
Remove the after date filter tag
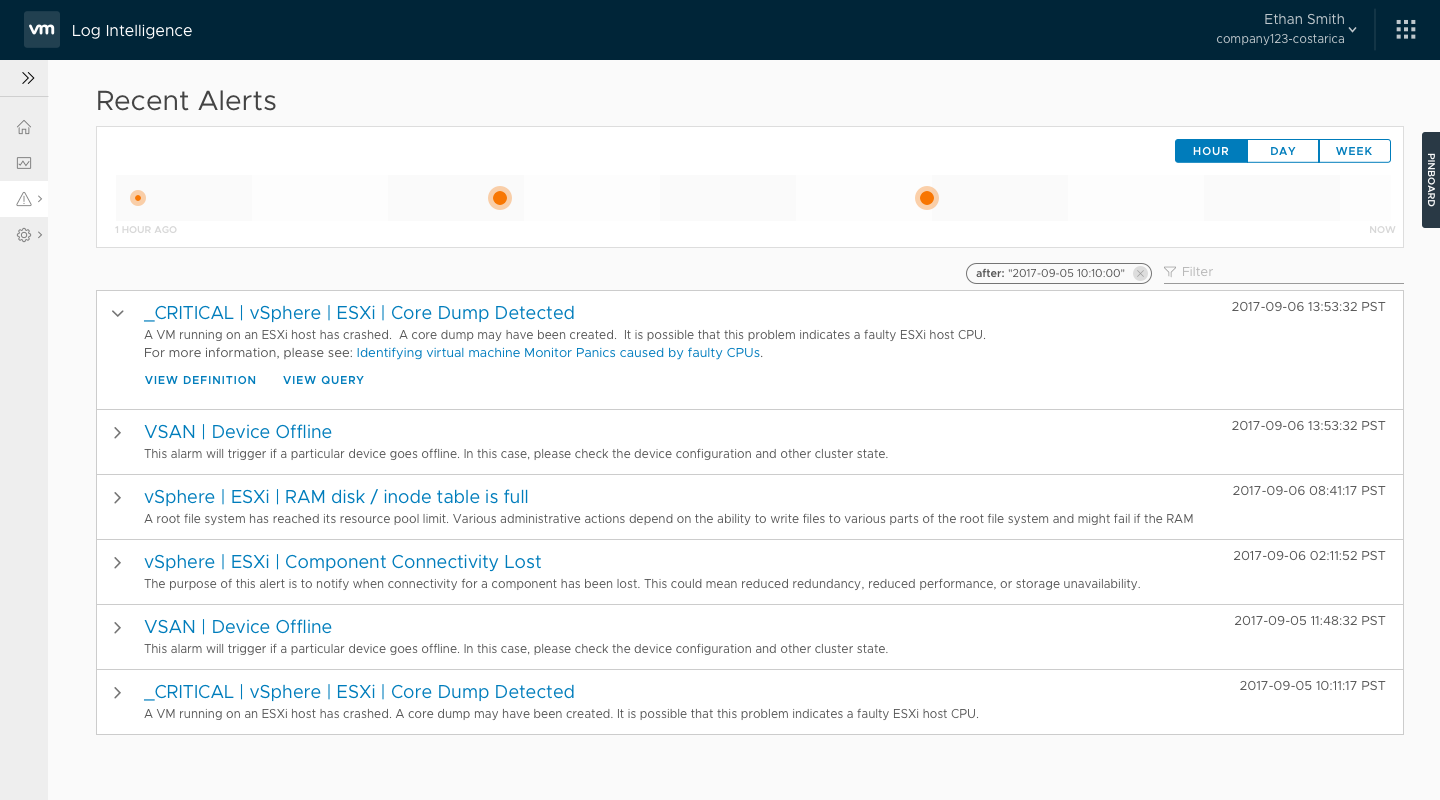pyautogui.click(x=1139, y=273)
